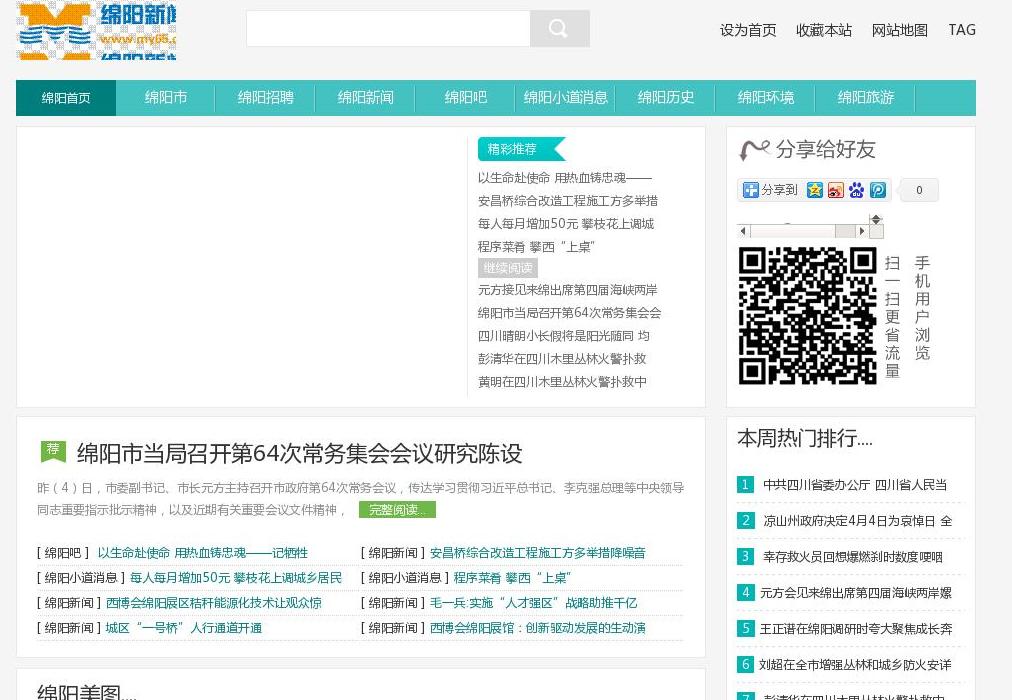Open hot rank 3 幸存救火员回想爆燃刹时数度哽咽
The image size is (1012, 700).
pos(853,557)
